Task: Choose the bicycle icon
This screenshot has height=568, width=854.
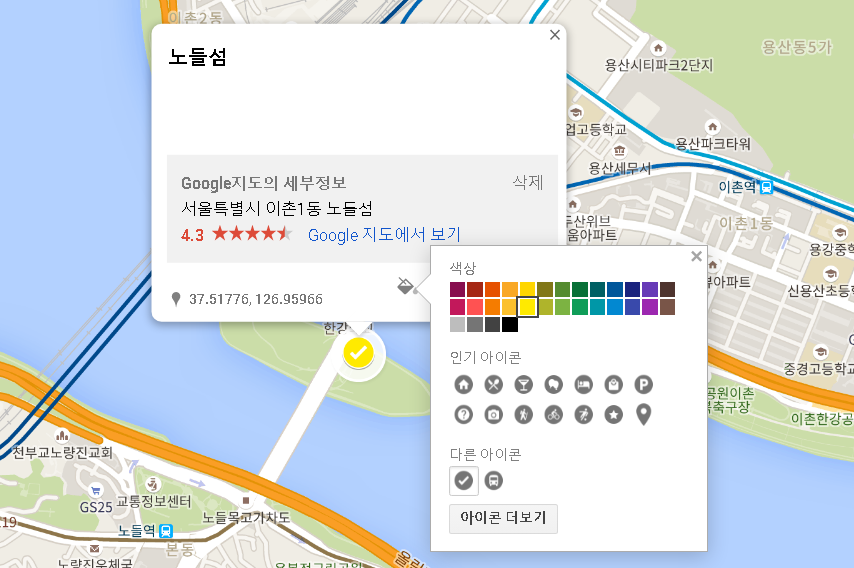Action: (x=553, y=414)
